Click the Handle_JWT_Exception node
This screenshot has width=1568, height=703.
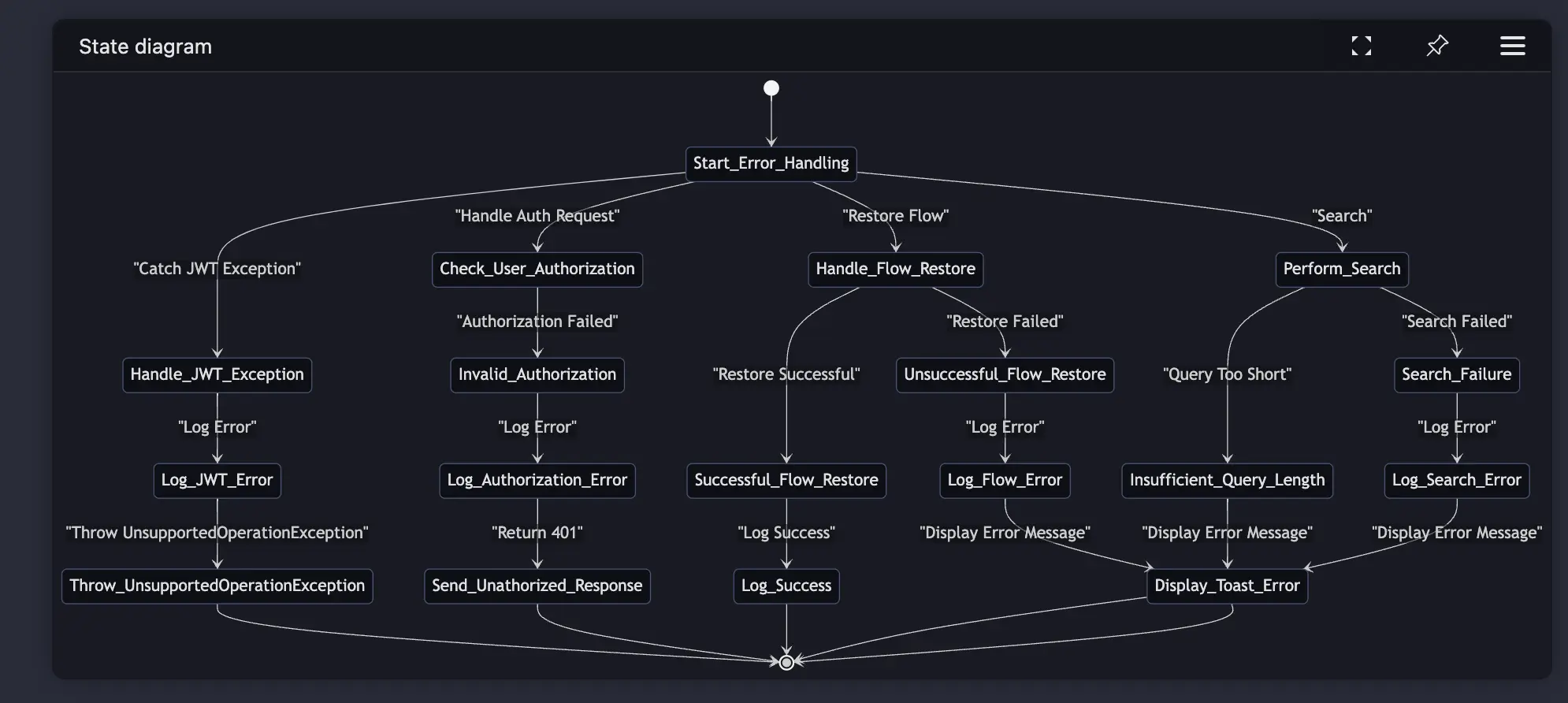click(217, 375)
